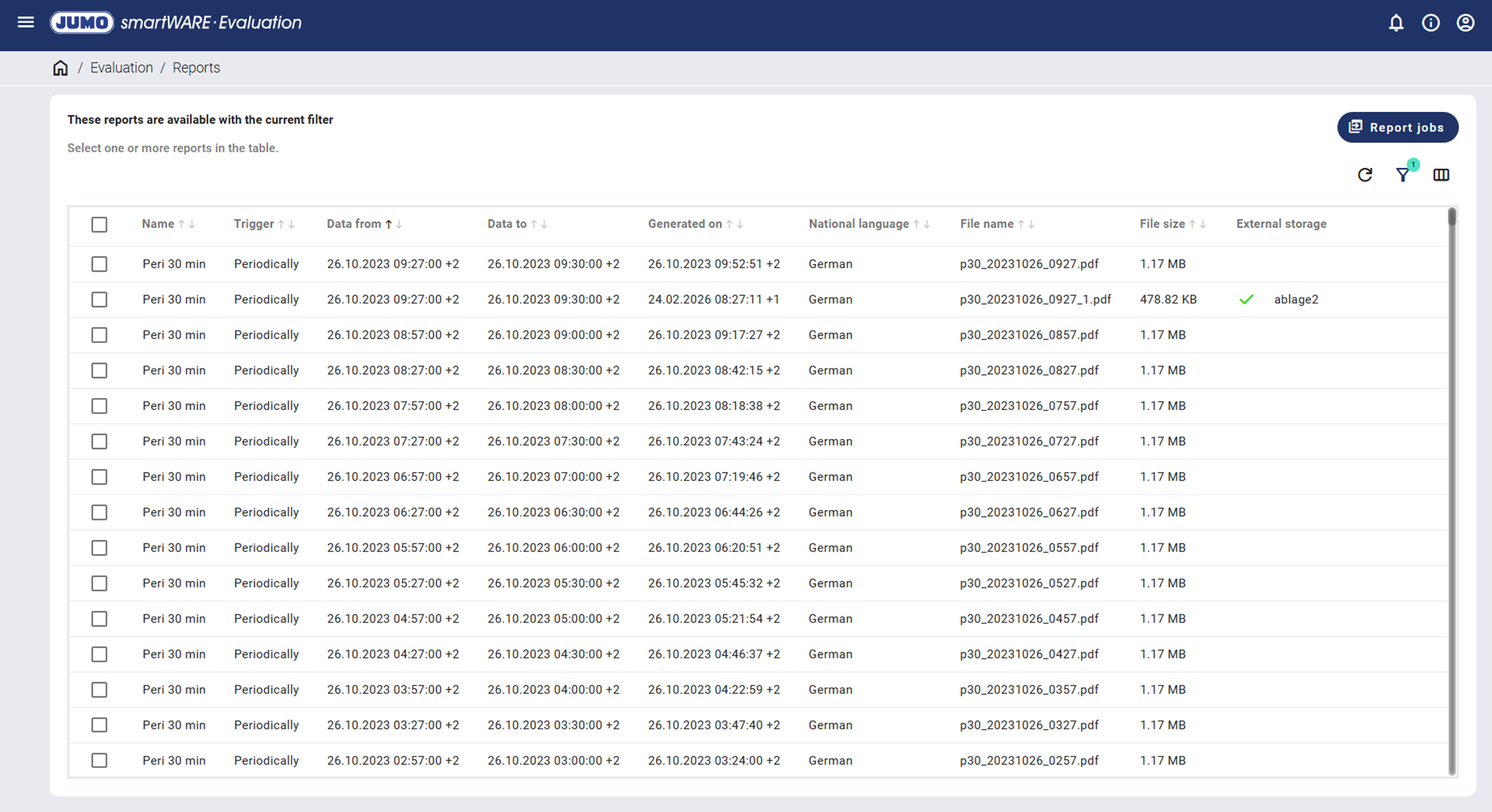Open the info icon in header
Image resolution: width=1492 pixels, height=812 pixels.
(x=1431, y=23)
